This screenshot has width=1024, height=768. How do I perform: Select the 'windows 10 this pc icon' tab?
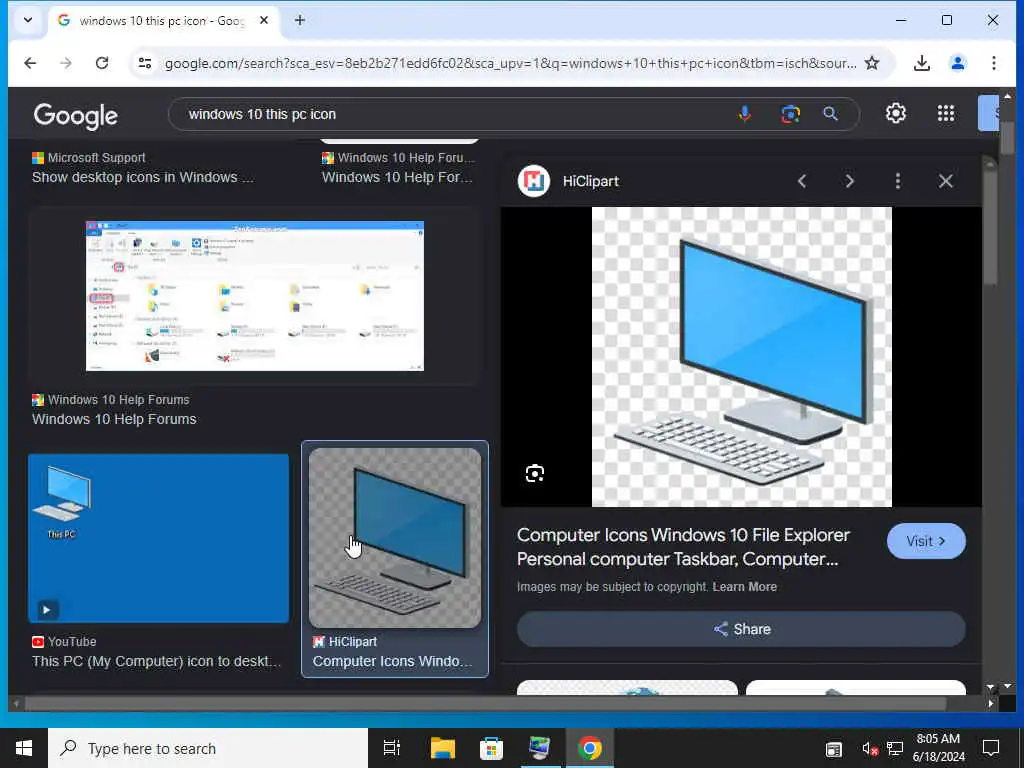[x=161, y=21]
